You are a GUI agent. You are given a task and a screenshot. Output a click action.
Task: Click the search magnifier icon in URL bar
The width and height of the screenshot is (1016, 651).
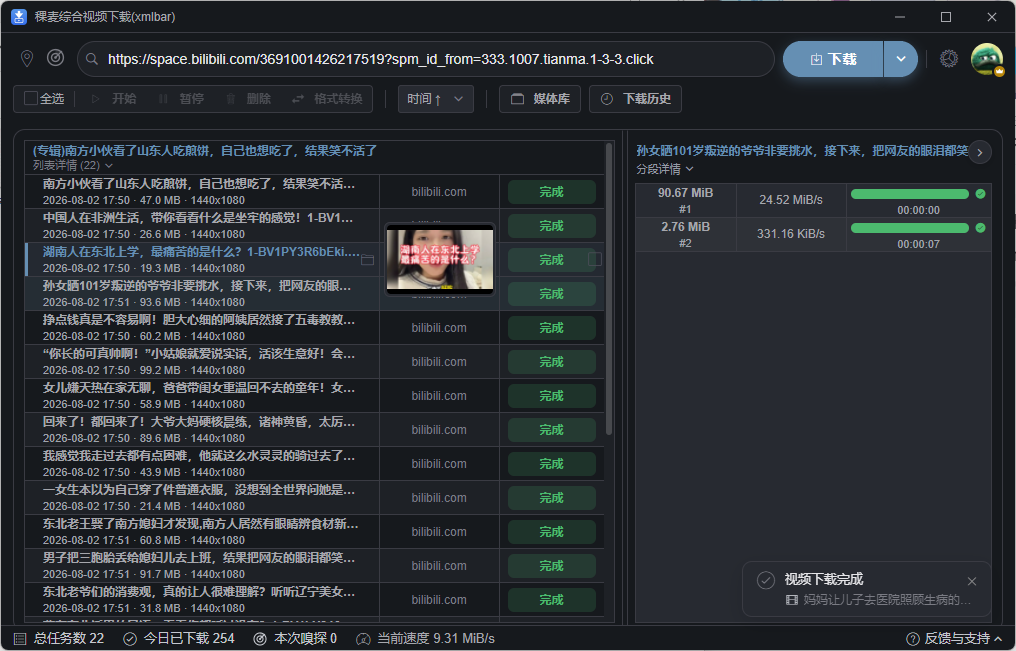click(92, 60)
